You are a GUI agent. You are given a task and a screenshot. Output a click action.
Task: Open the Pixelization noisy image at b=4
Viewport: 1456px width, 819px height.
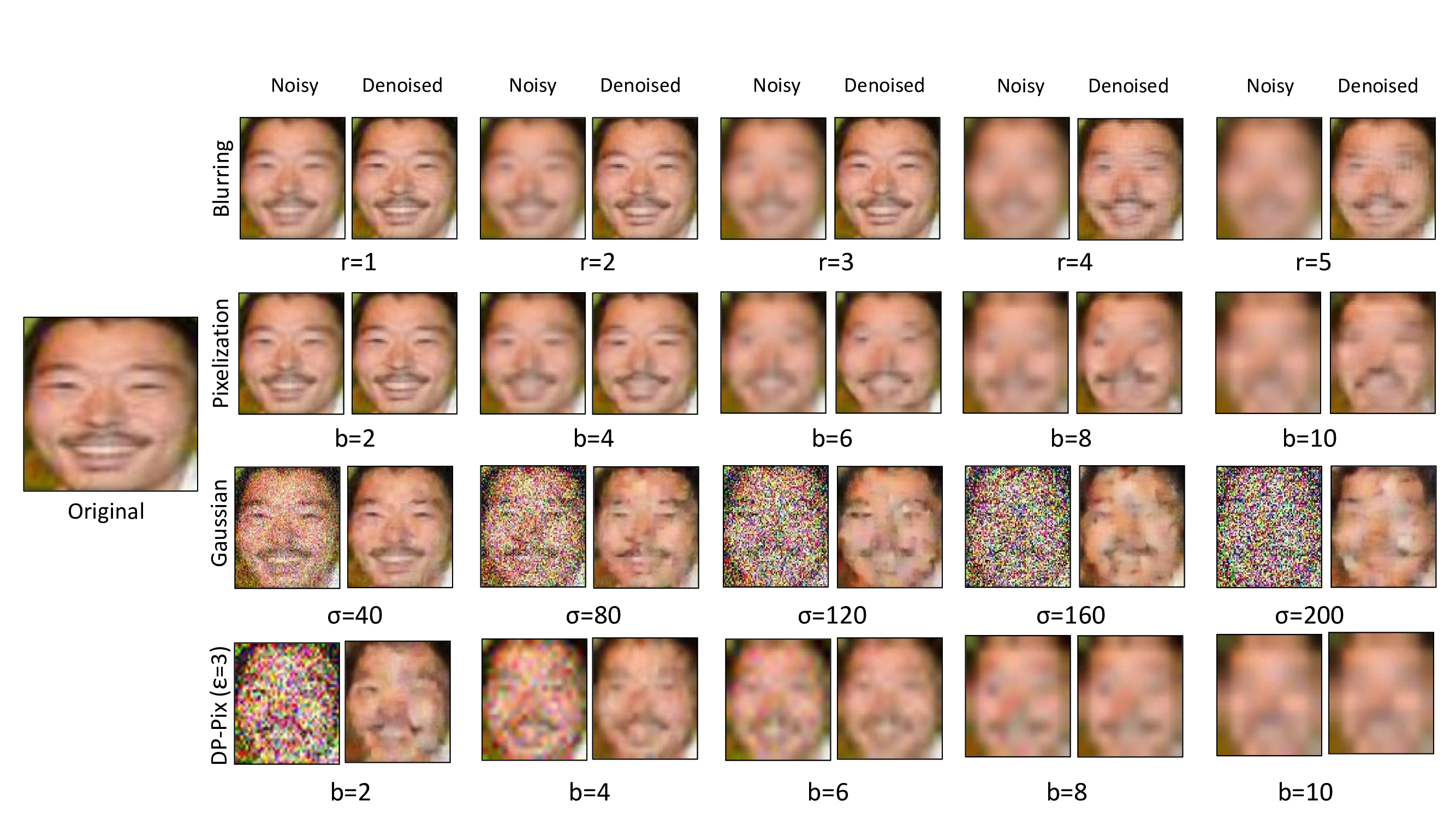tap(533, 353)
